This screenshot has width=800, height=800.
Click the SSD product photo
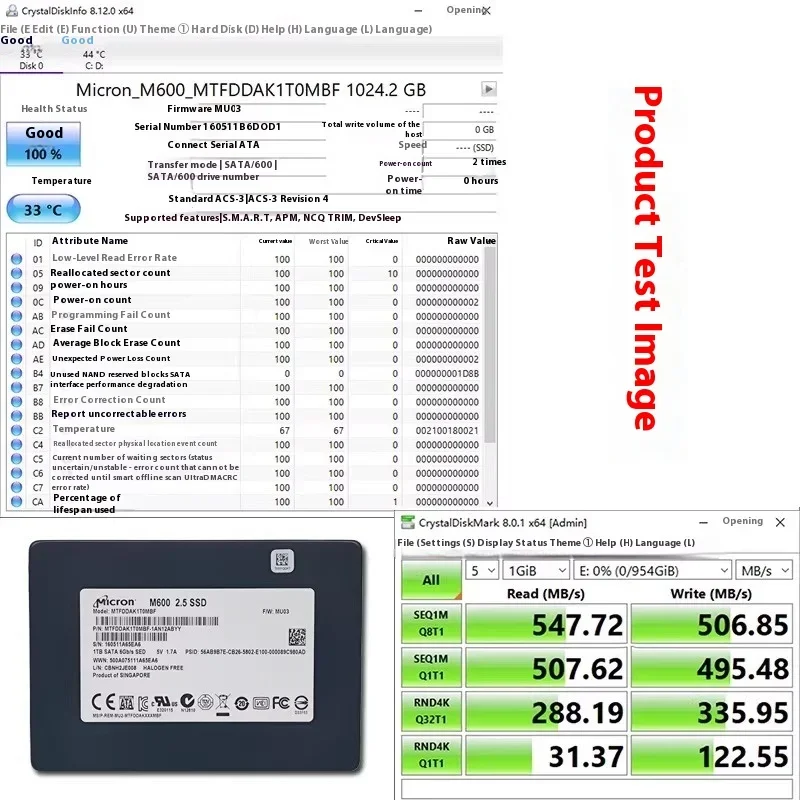pyautogui.click(x=196, y=657)
